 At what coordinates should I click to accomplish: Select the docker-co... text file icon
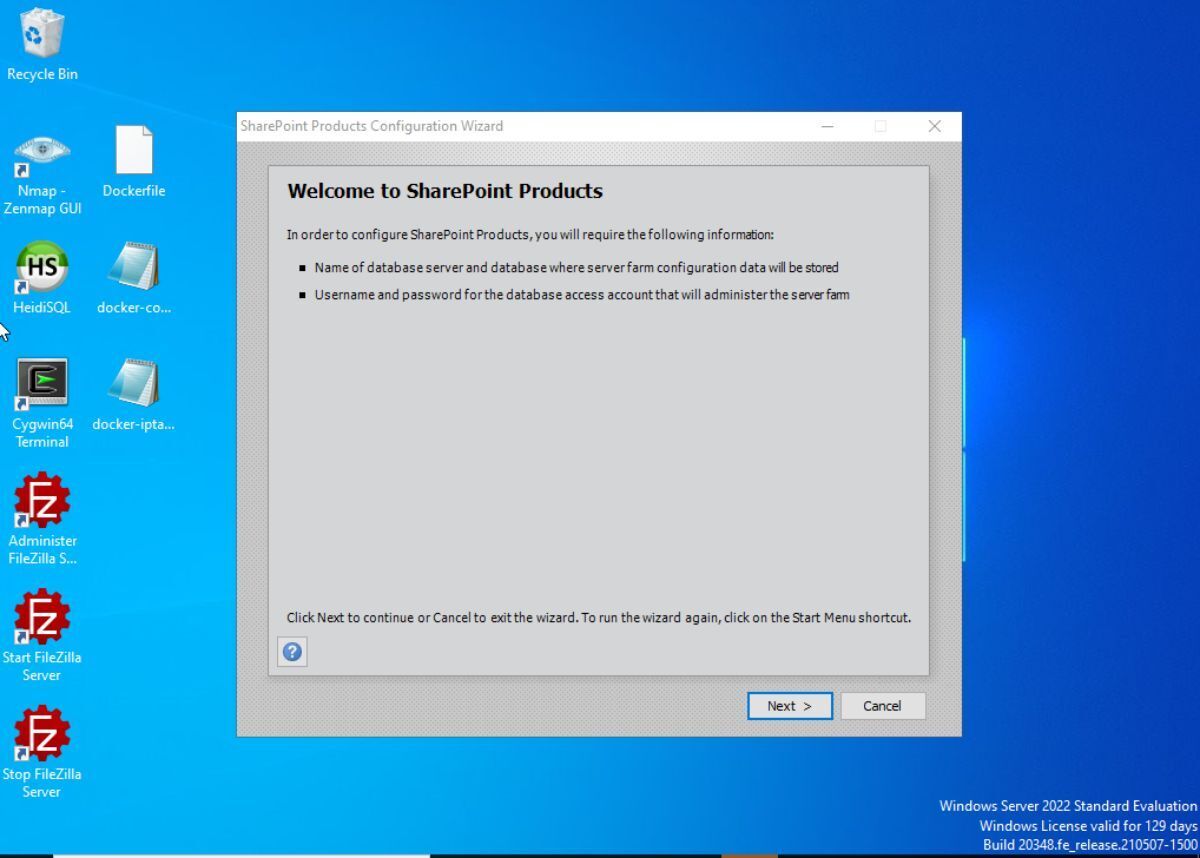134,278
